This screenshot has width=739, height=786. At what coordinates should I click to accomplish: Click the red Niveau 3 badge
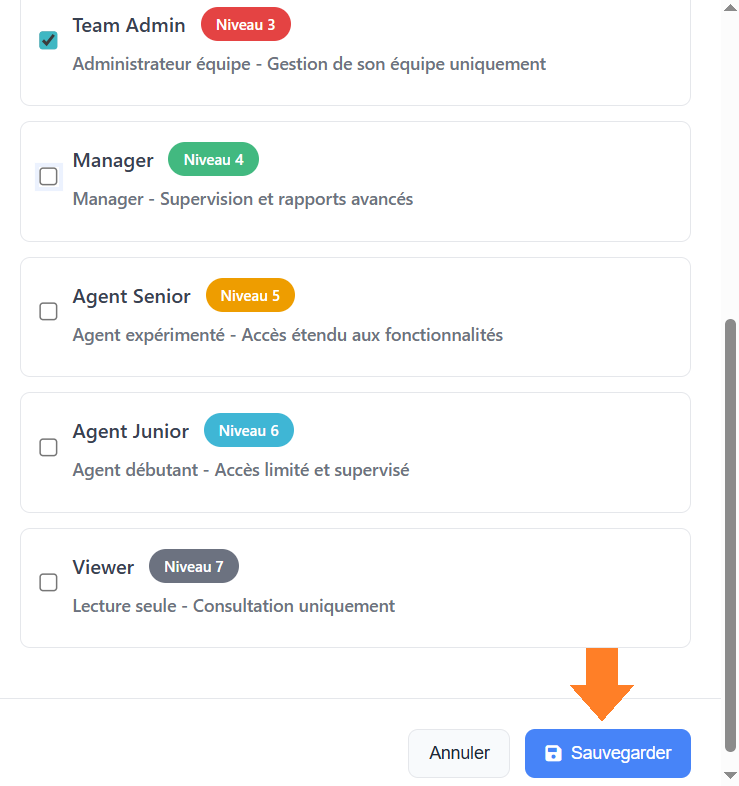[246, 24]
